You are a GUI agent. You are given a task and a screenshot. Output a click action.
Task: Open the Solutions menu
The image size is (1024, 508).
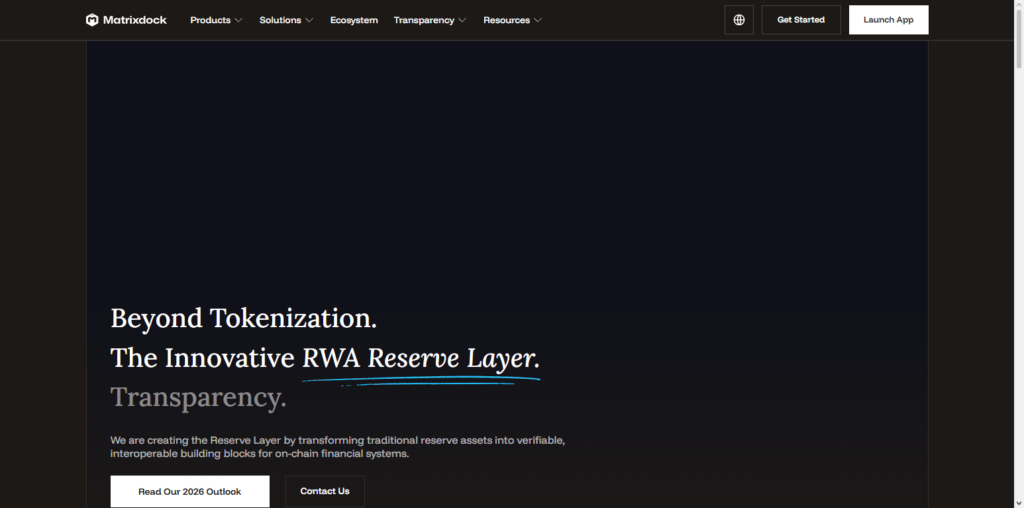pyautogui.click(x=286, y=20)
